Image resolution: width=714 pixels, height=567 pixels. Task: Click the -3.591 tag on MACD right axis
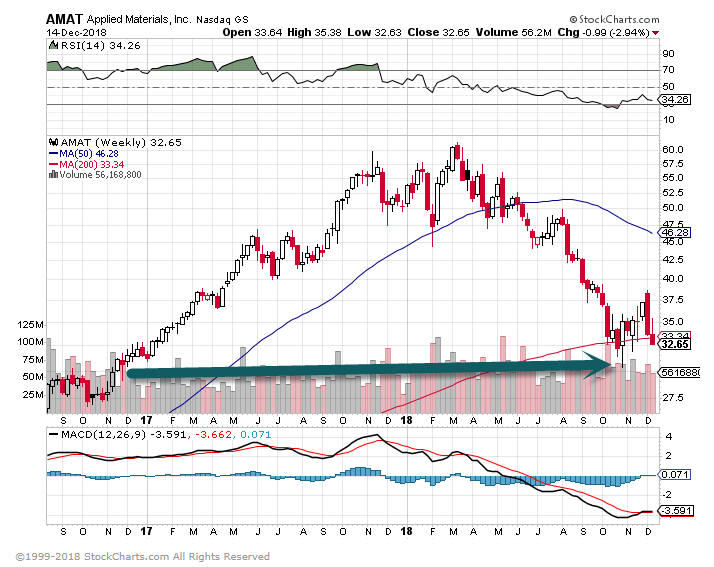[x=676, y=511]
